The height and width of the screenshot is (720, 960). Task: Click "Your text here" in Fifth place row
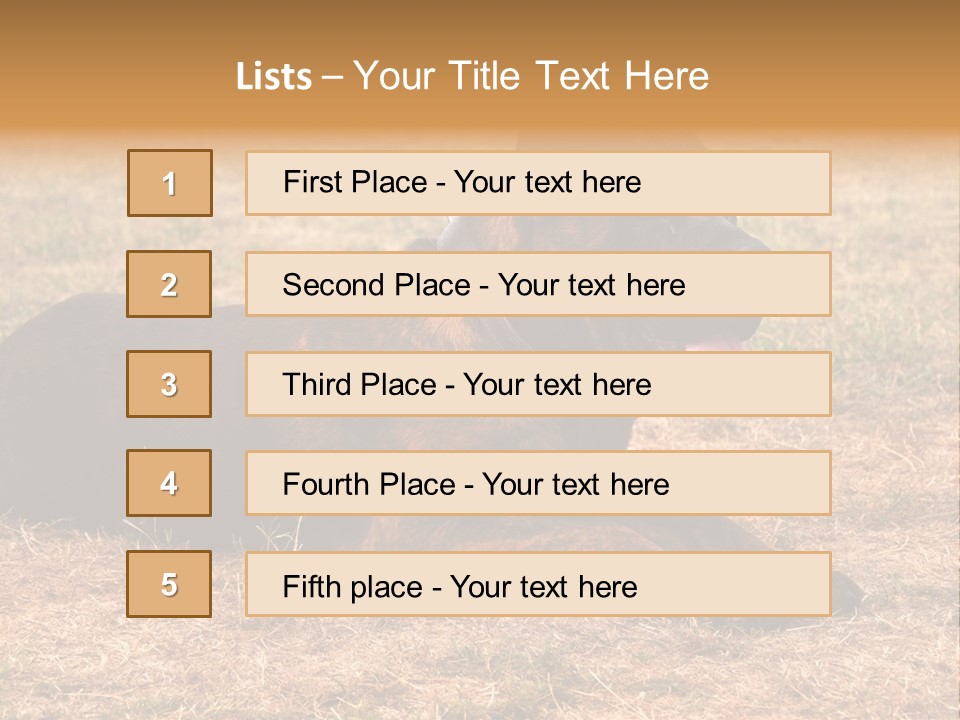(x=543, y=586)
